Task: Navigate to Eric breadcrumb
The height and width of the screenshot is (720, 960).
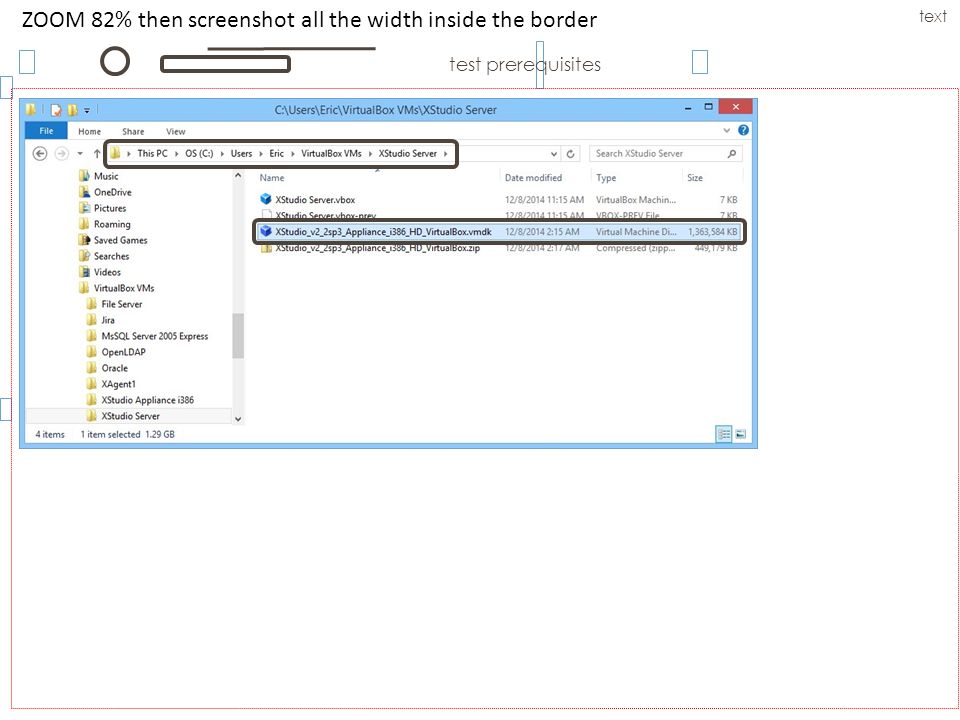Action: [277, 154]
